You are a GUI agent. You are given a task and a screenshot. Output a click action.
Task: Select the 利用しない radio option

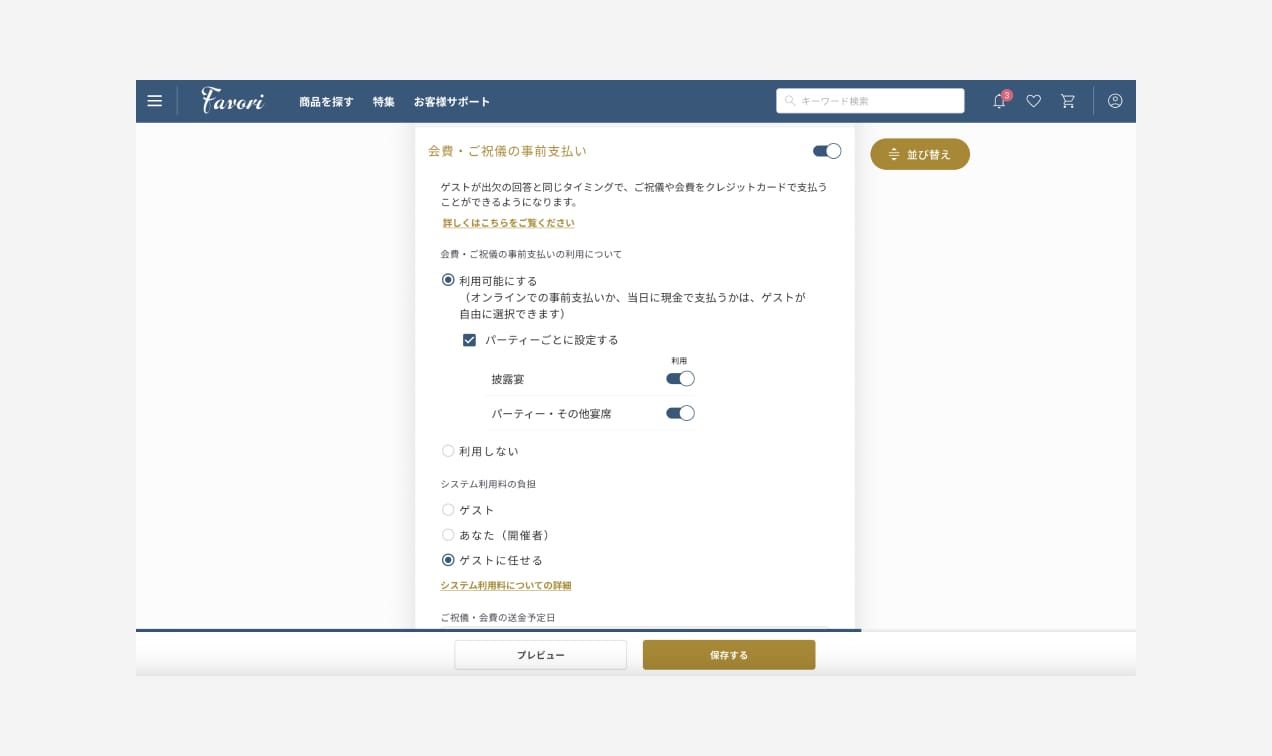tap(448, 451)
